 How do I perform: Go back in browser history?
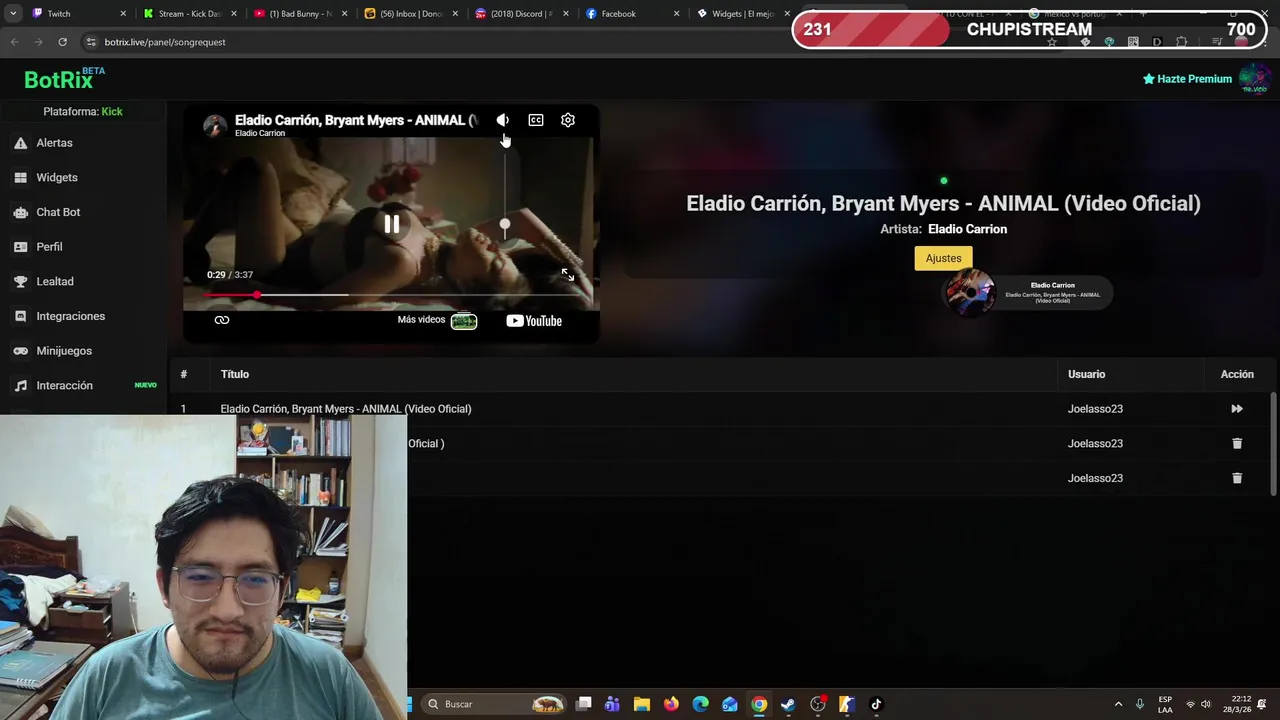[x=14, y=42]
